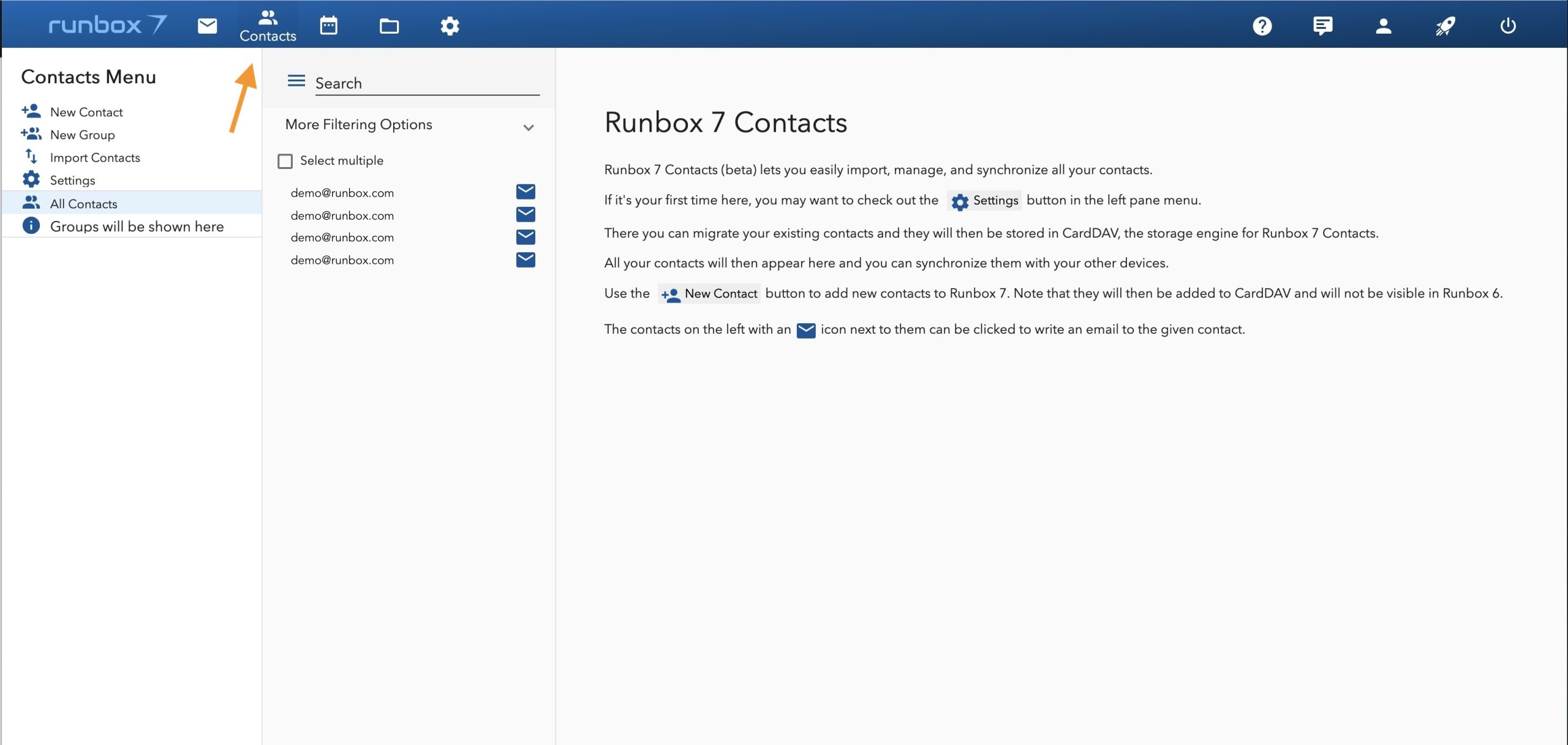The width and height of the screenshot is (1568, 745).
Task: Click 'Groups will be shown here' info row
Action: pos(132,226)
